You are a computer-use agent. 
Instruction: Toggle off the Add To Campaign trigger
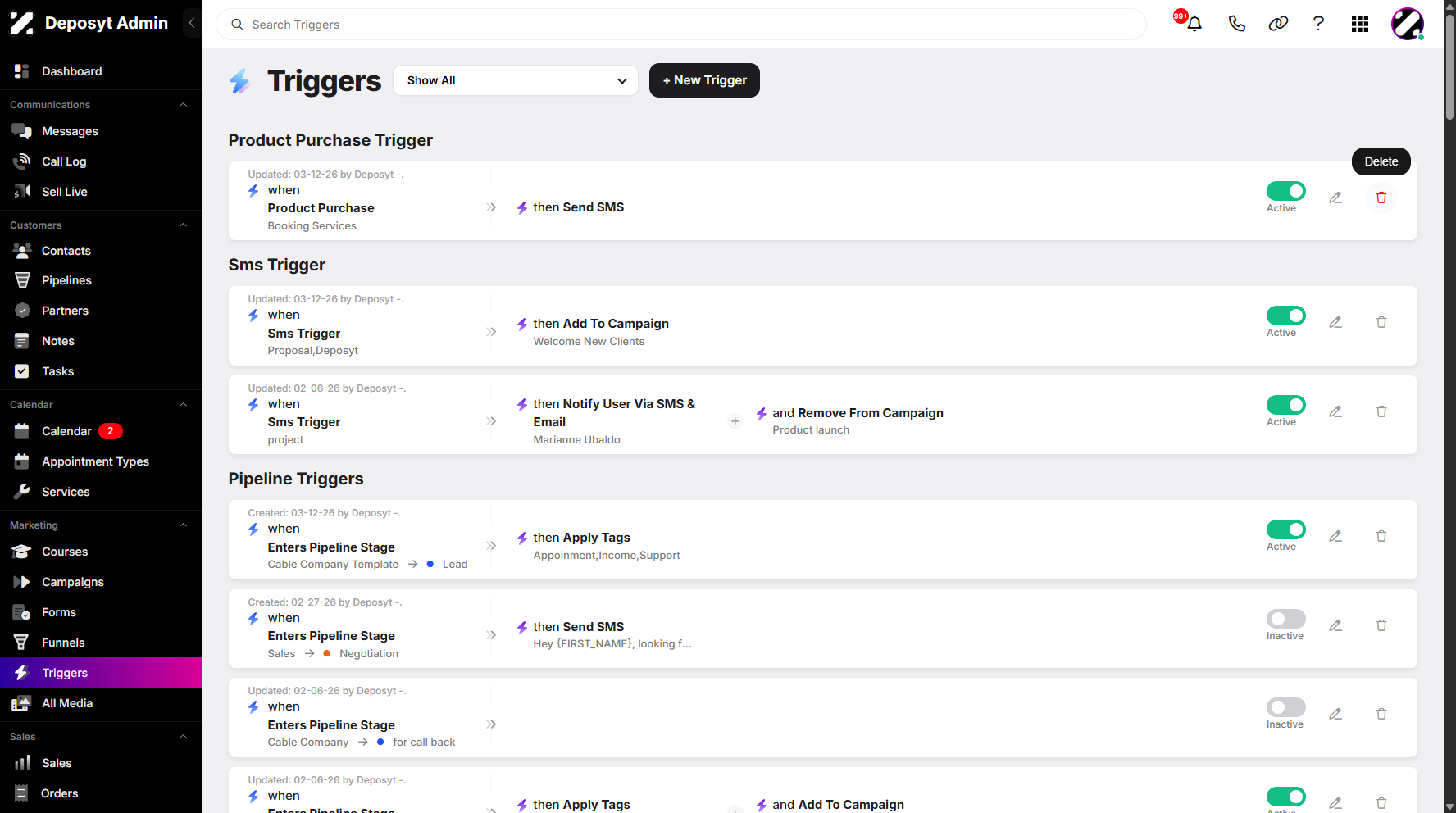(x=1286, y=316)
